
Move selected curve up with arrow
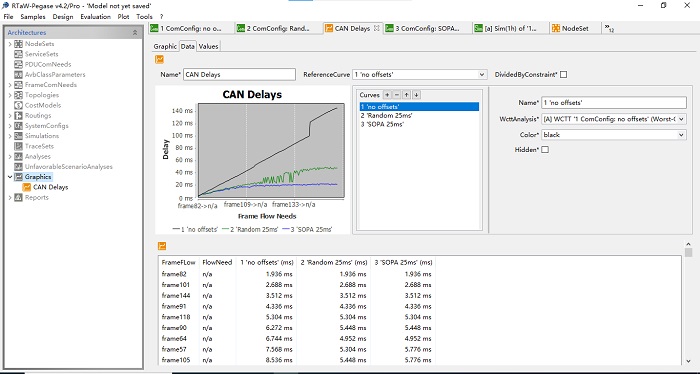[406, 95]
